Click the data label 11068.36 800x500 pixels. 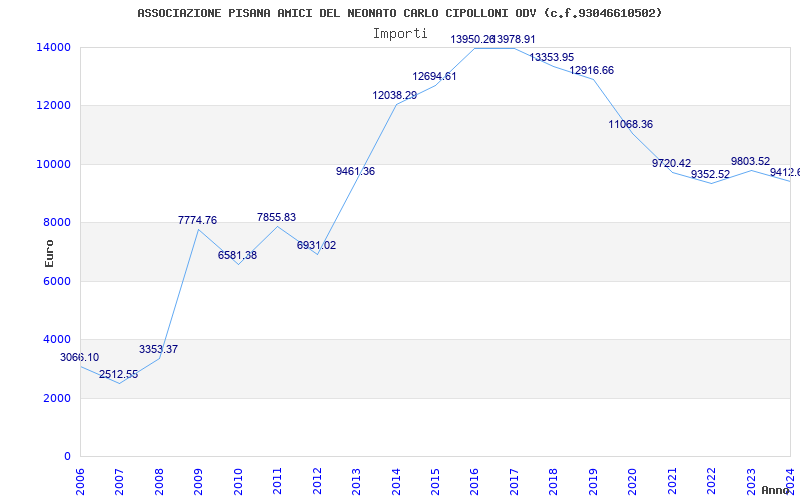[631, 124]
